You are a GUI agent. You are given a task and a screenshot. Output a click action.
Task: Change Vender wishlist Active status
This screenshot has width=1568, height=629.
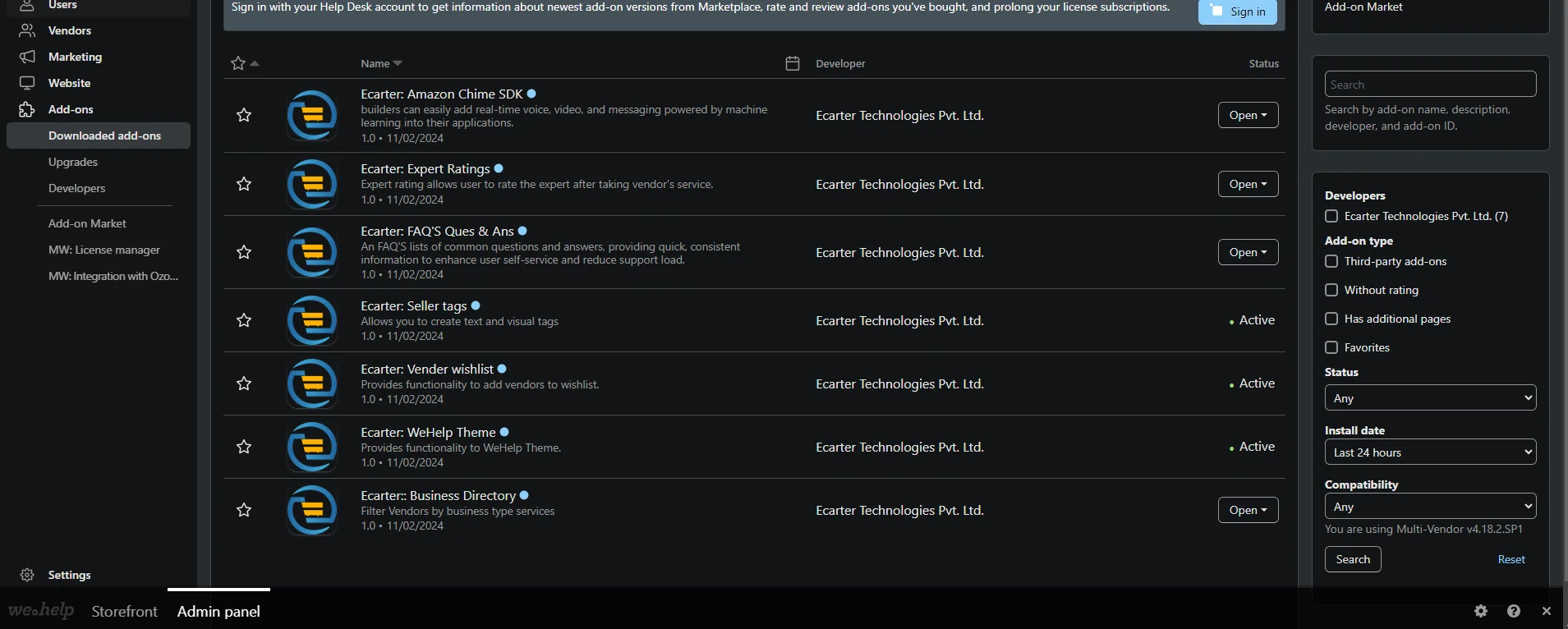(x=1252, y=383)
